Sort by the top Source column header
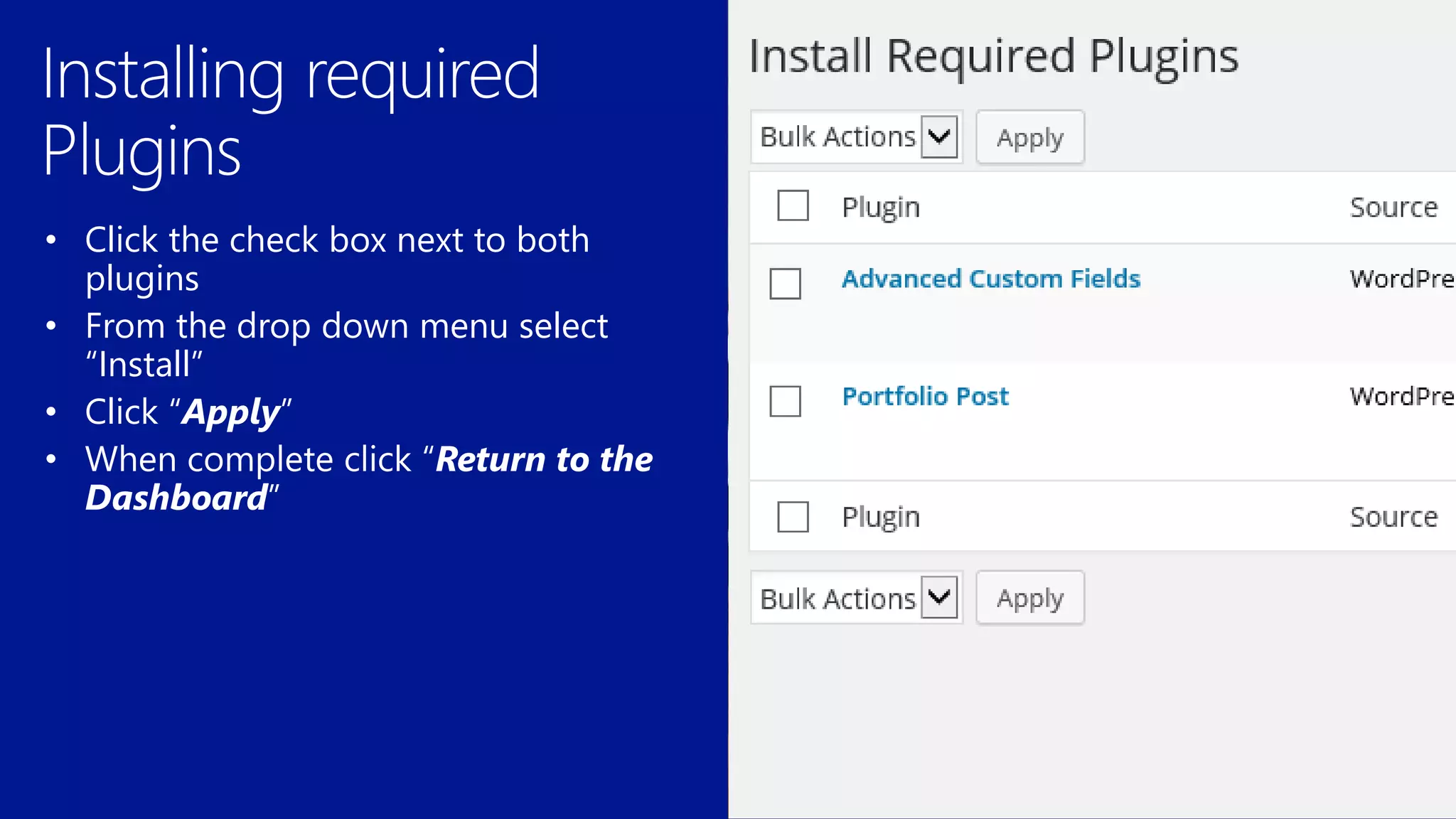 click(x=1393, y=208)
